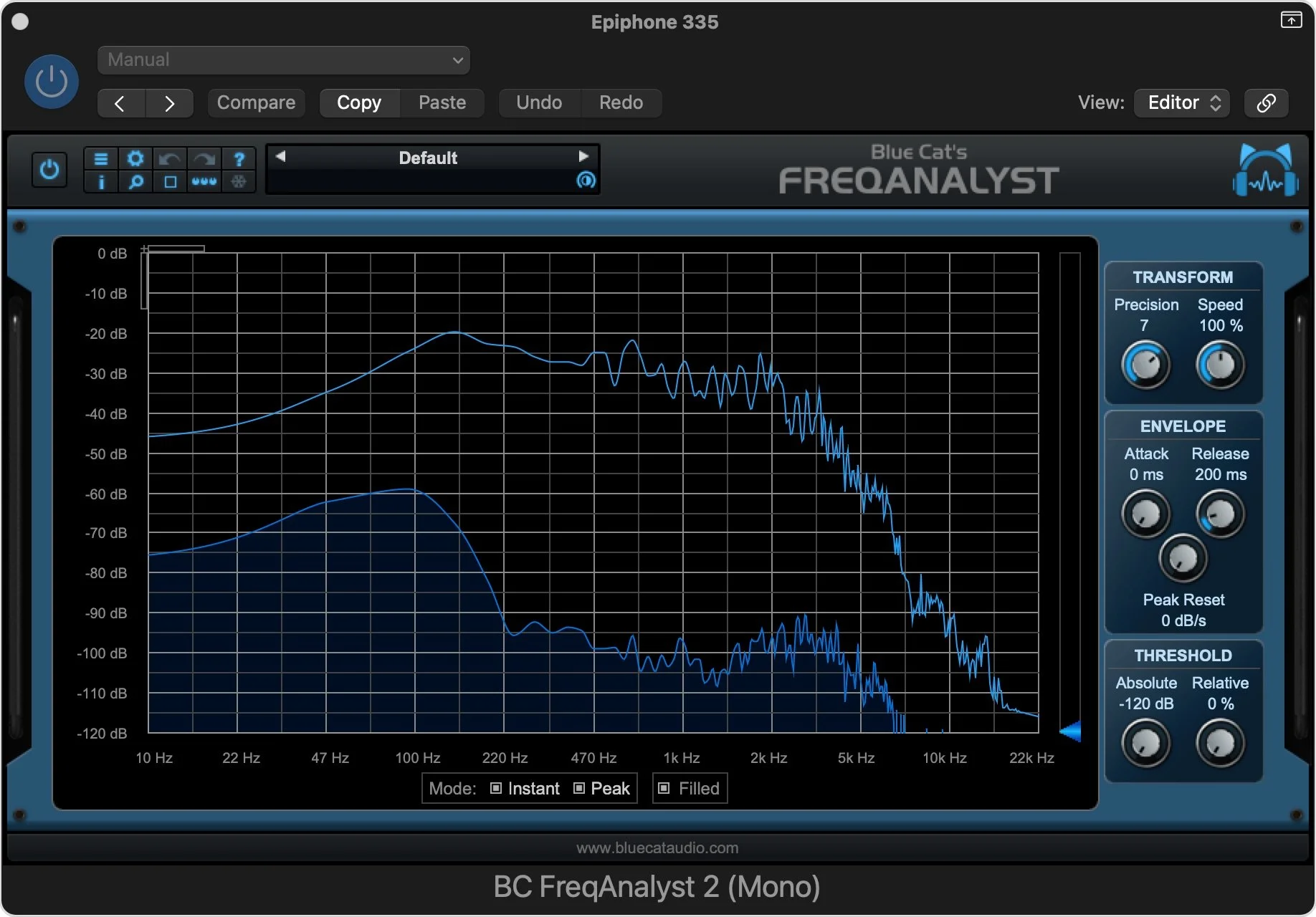Image resolution: width=1316 pixels, height=917 pixels.
Task: Click the Undo button in header
Action: [539, 103]
